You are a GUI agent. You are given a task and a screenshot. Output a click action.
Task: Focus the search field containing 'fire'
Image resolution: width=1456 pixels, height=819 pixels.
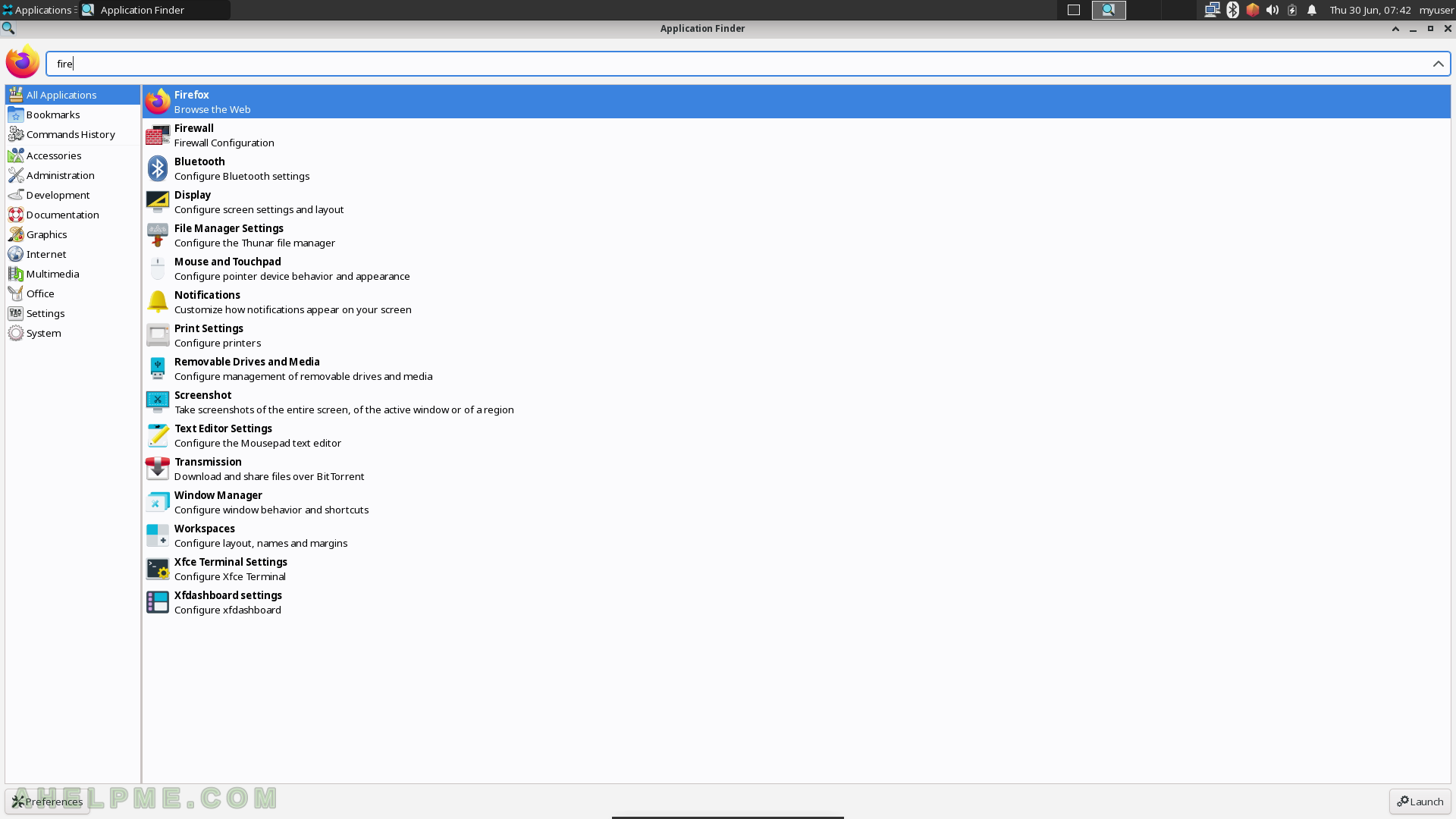coord(748,64)
